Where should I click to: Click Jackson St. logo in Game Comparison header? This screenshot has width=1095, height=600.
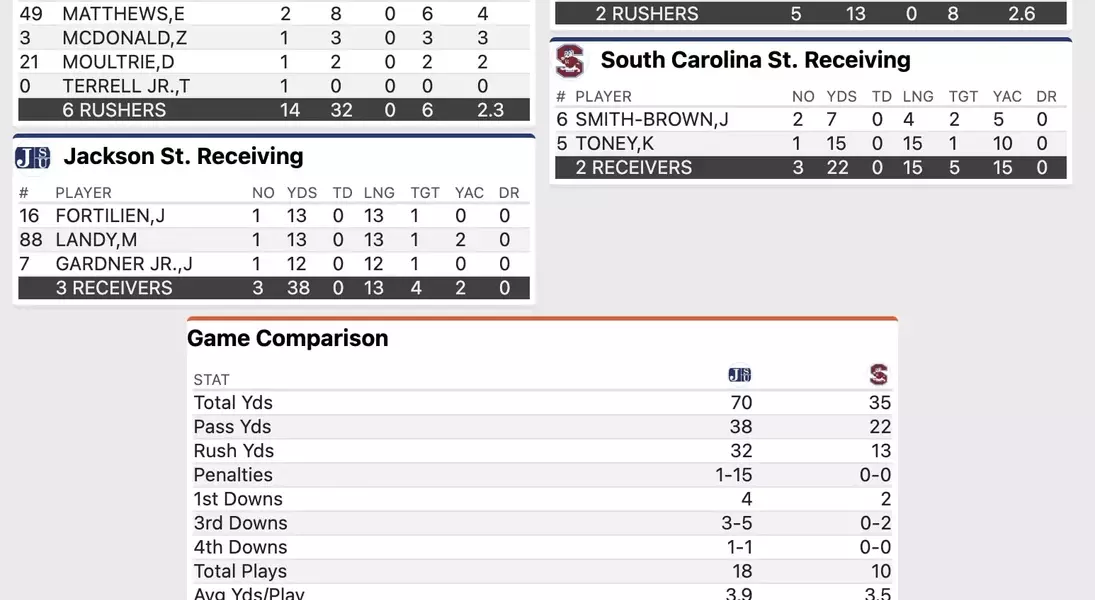[x=740, y=374]
